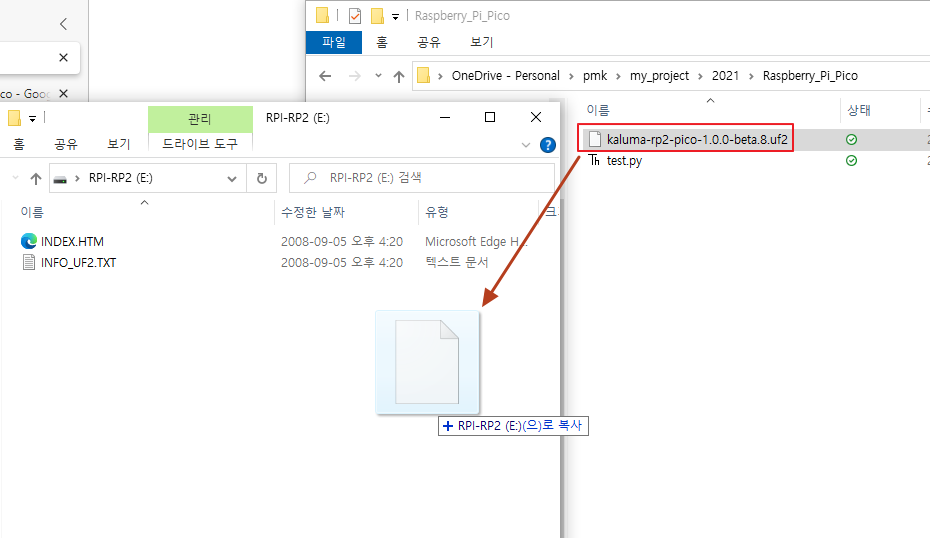Click folder icon in RPI-RP2 title bar
930x538 pixels.
point(14,118)
